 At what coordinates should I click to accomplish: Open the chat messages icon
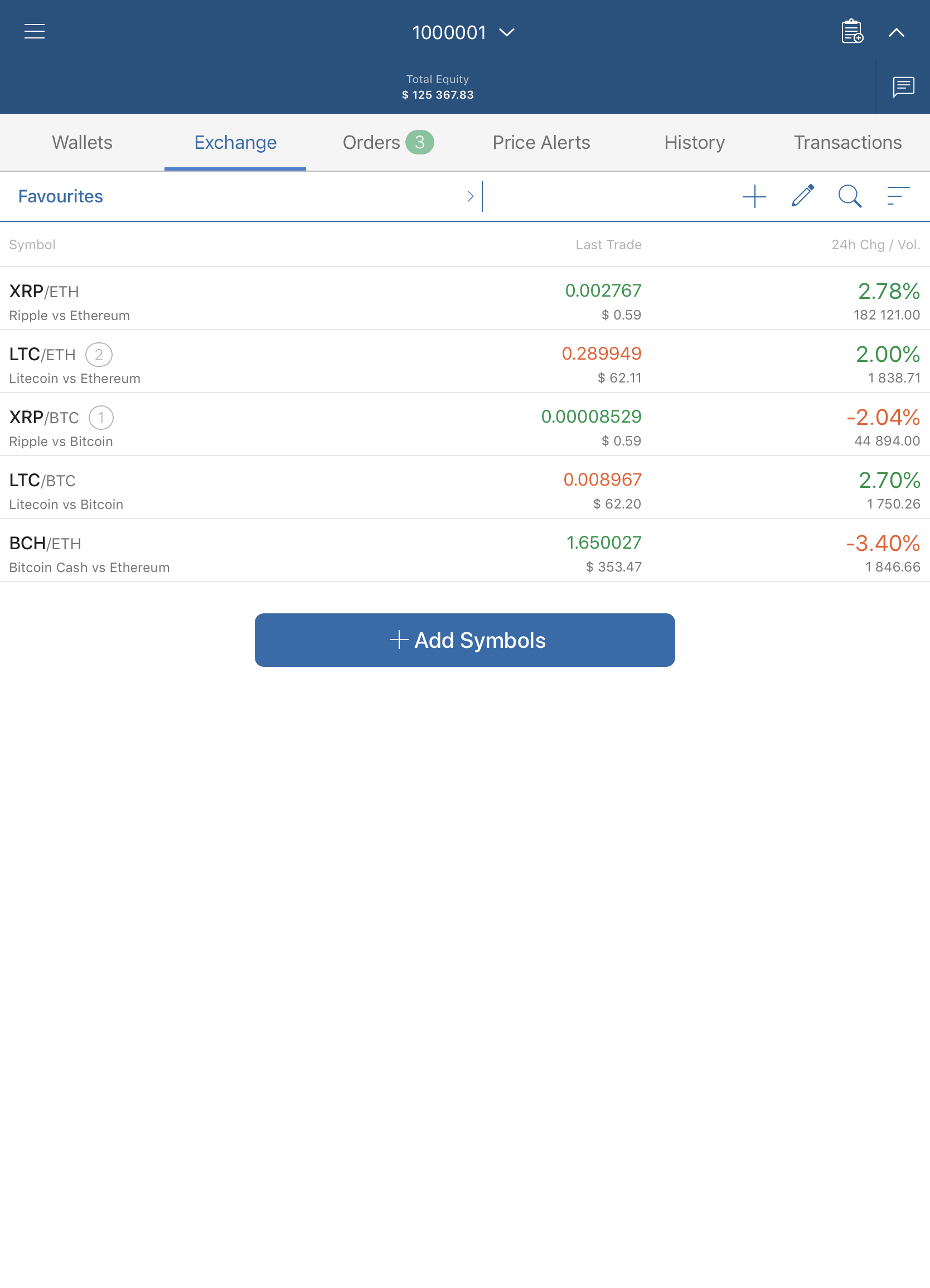click(903, 88)
